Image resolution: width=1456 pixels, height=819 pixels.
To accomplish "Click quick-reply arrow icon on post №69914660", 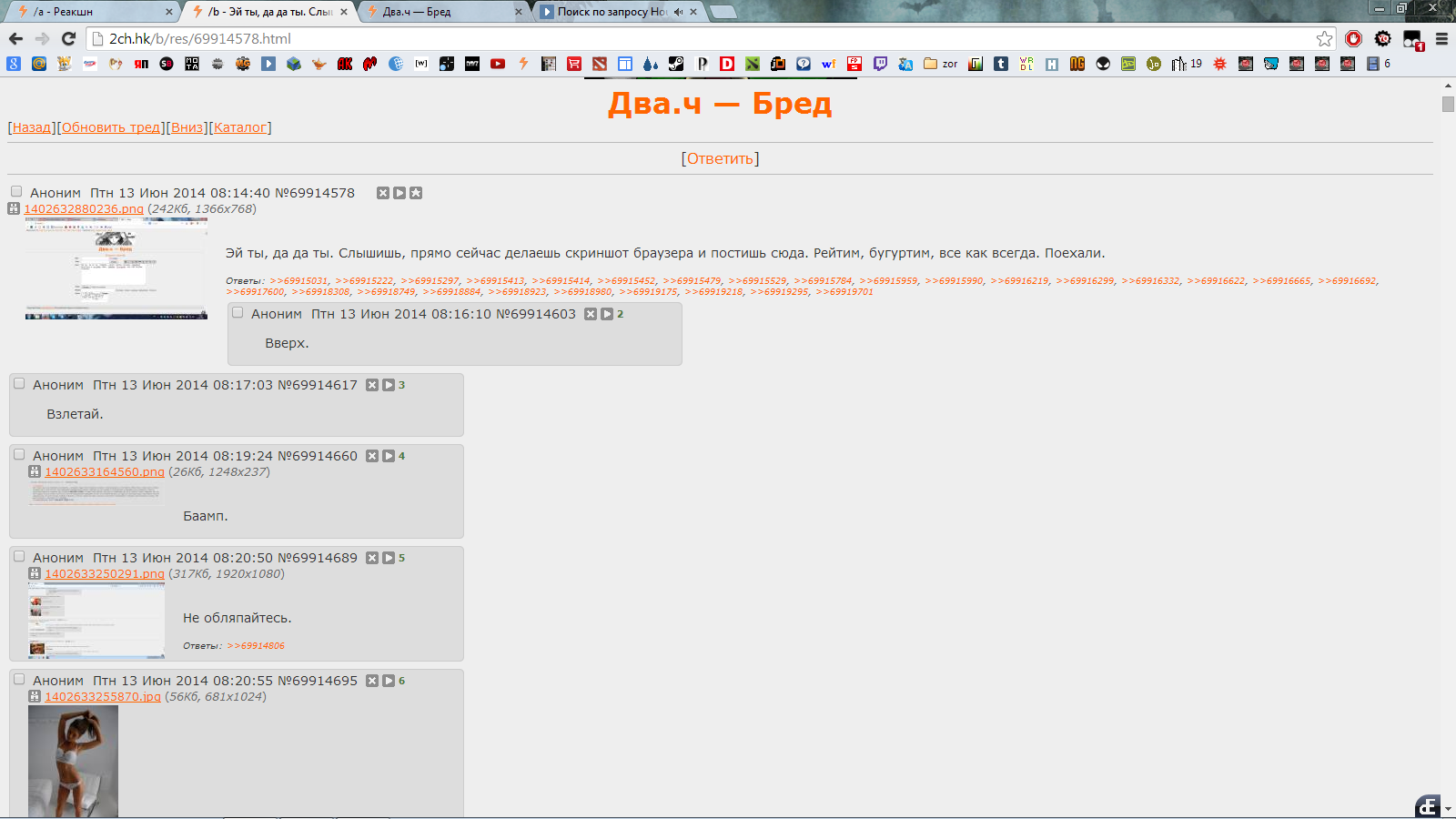I will (x=389, y=456).
